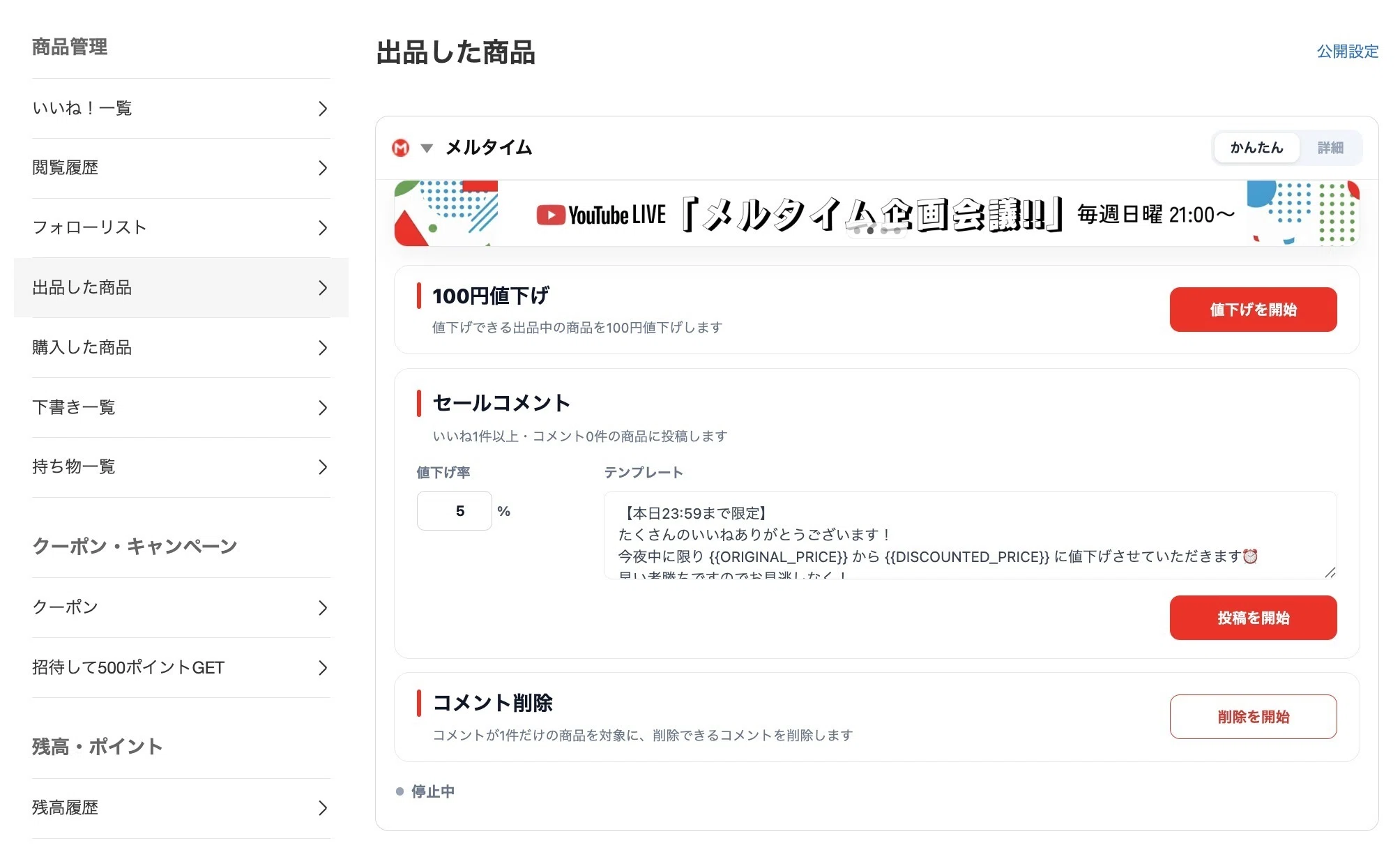This screenshot has width=1400, height=859.
Task: Click the セールコメント heading
Action: click(502, 403)
